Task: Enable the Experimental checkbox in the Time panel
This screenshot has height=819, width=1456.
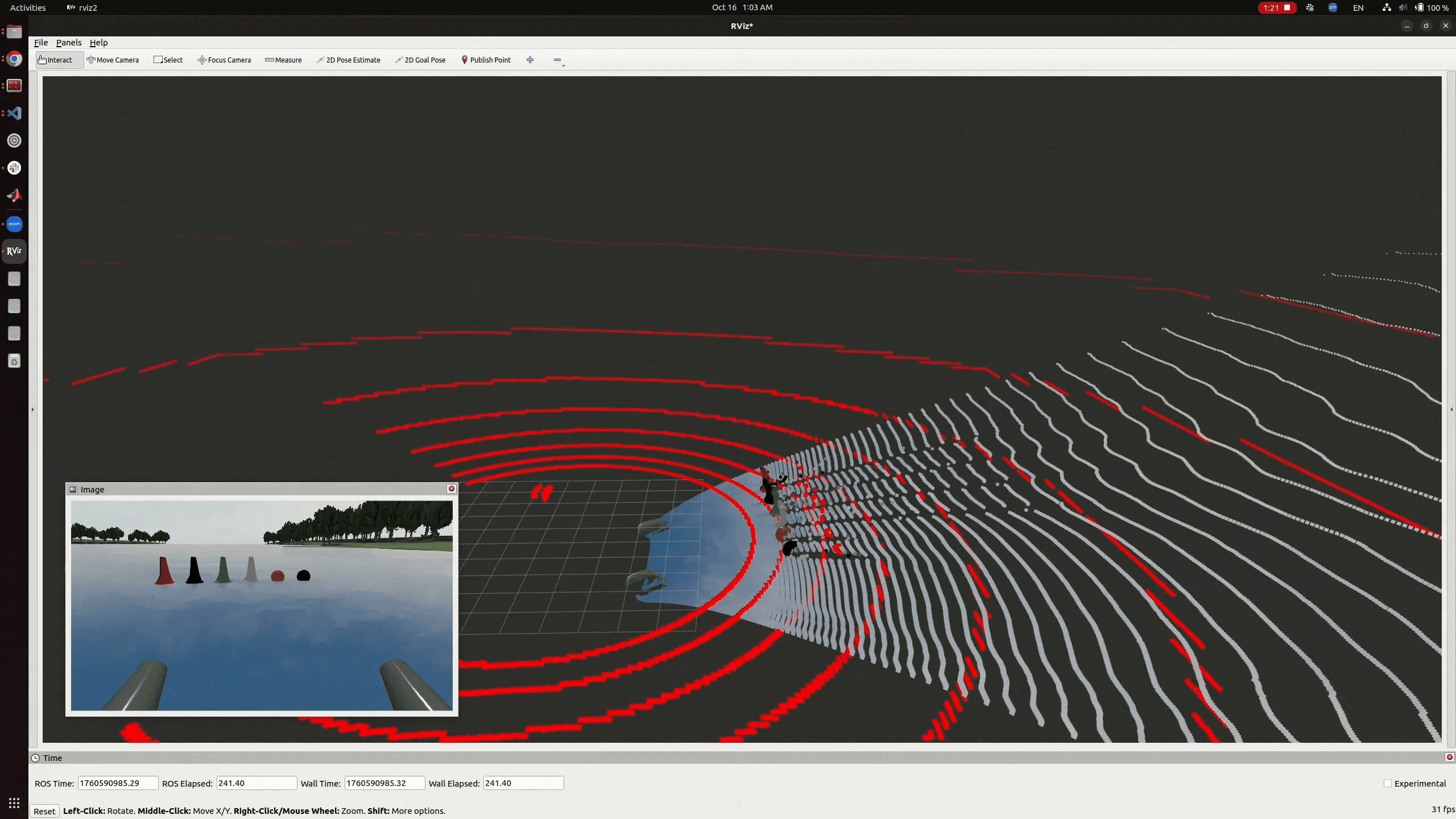Action: (x=1387, y=783)
